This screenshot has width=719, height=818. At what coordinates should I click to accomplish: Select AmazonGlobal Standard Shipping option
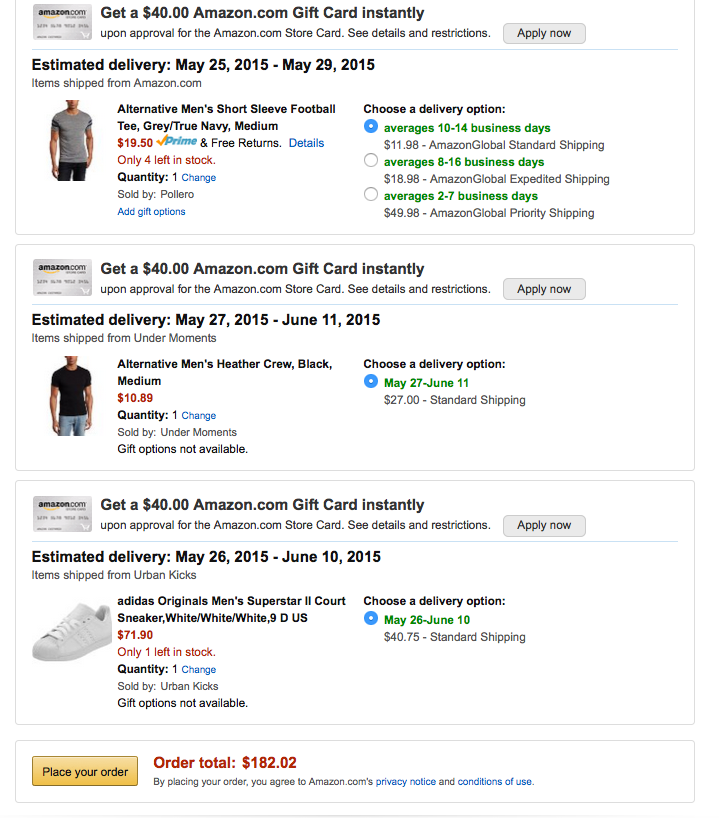click(x=372, y=126)
